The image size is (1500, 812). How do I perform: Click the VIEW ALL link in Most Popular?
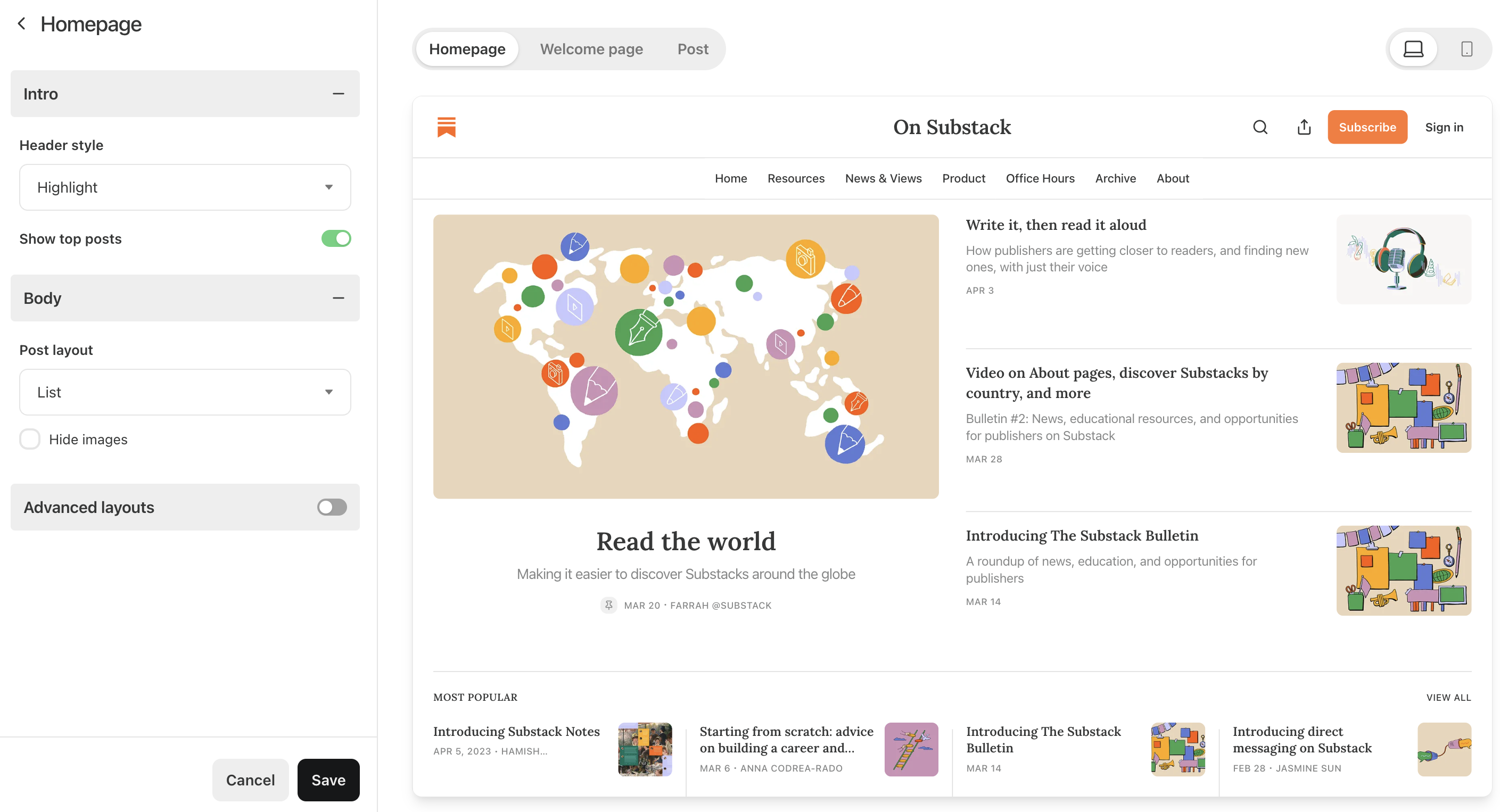pyautogui.click(x=1449, y=697)
